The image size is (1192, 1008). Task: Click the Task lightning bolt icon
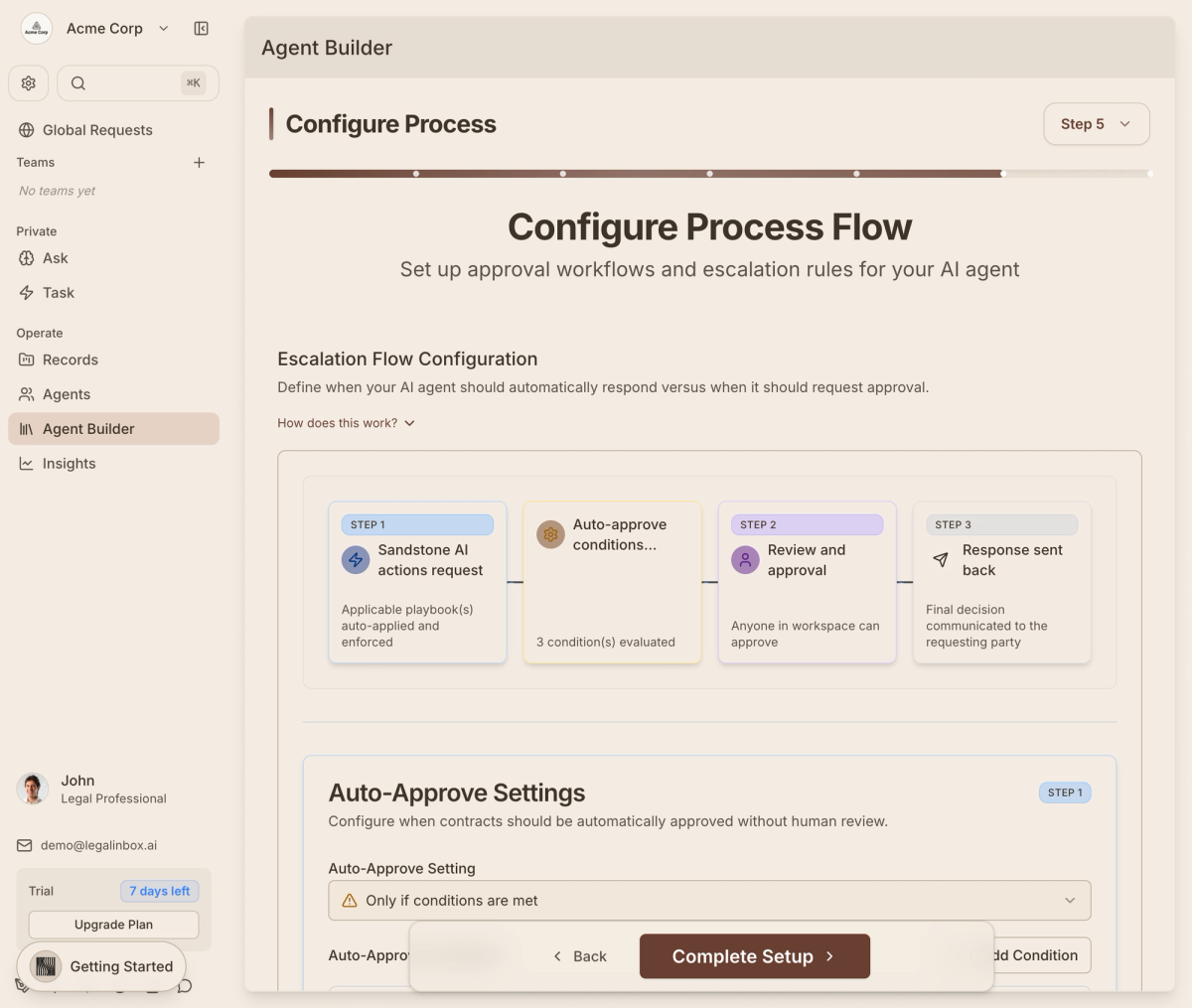(x=27, y=293)
